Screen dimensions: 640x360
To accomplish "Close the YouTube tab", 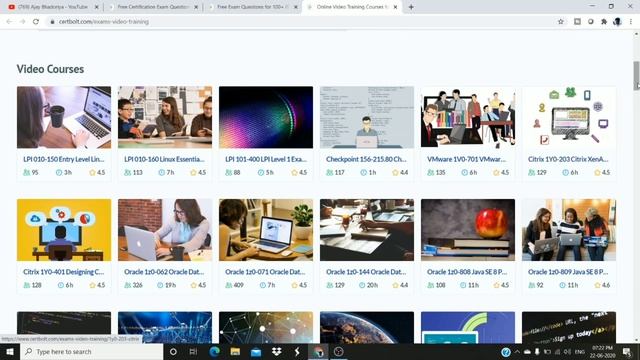I will tap(97, 7).
